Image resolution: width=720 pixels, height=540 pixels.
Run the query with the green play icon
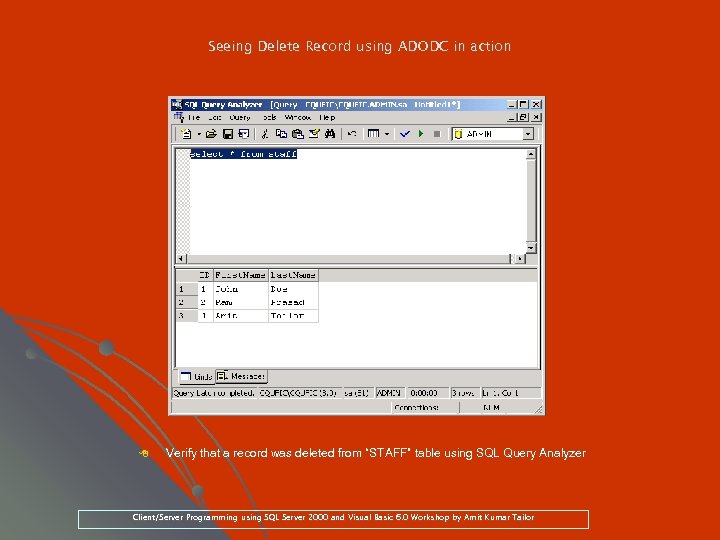point(421,134)
